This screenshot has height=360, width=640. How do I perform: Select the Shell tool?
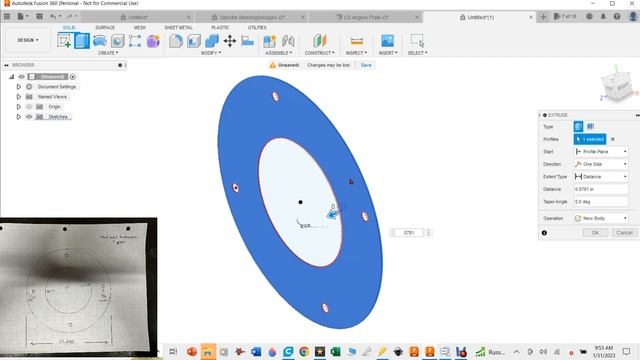(x=194, y=41)
